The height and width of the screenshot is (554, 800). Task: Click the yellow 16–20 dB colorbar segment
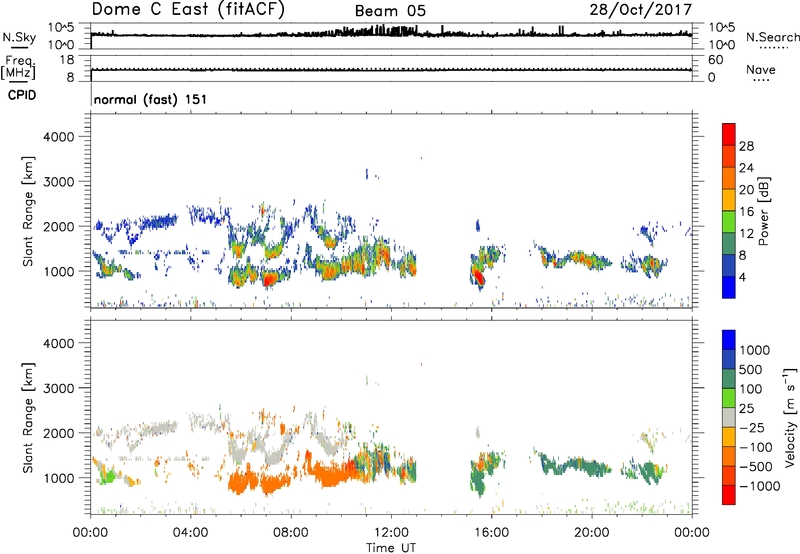(x=729, y=200)
